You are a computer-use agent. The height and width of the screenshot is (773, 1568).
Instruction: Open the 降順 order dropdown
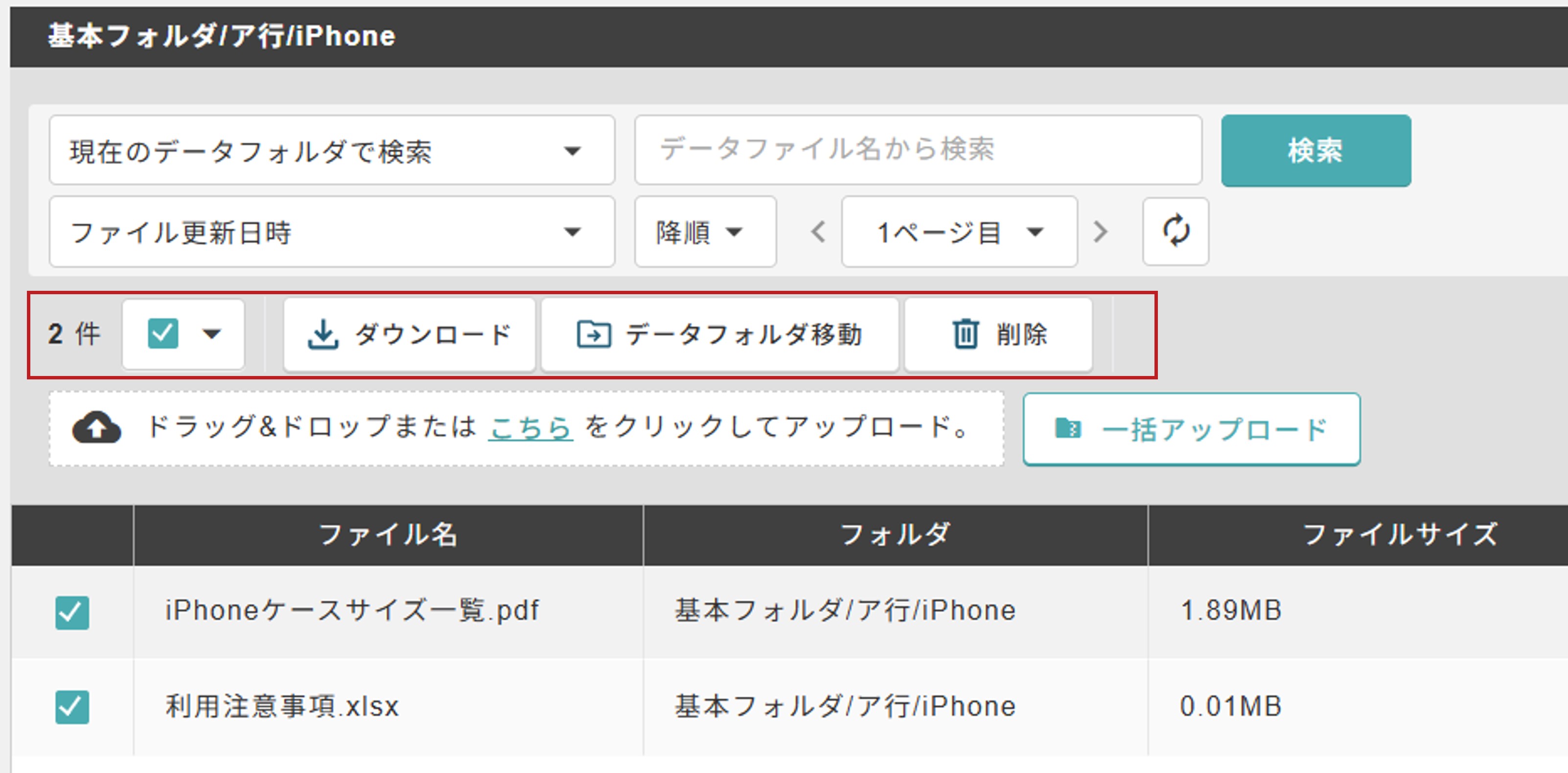(x=706, y=232)
